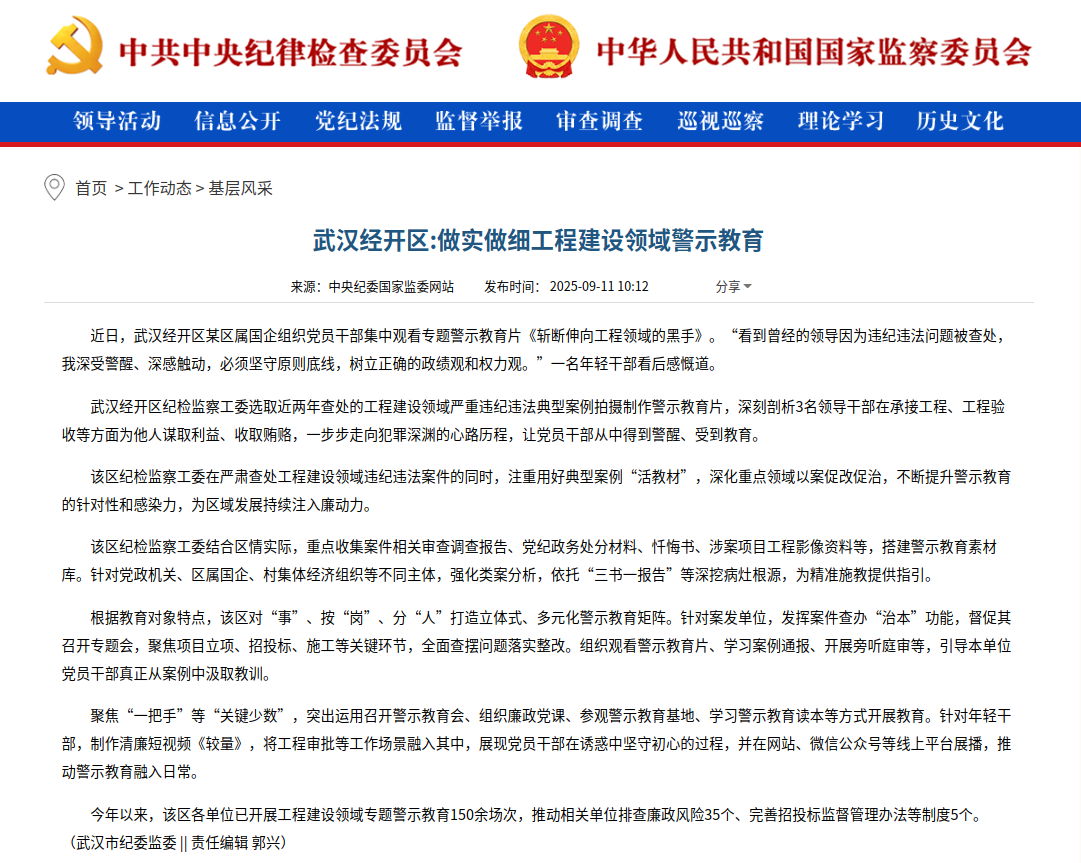Select 党纪法规 in the navigation bar

pyautogui.click(x=358, y=122)
